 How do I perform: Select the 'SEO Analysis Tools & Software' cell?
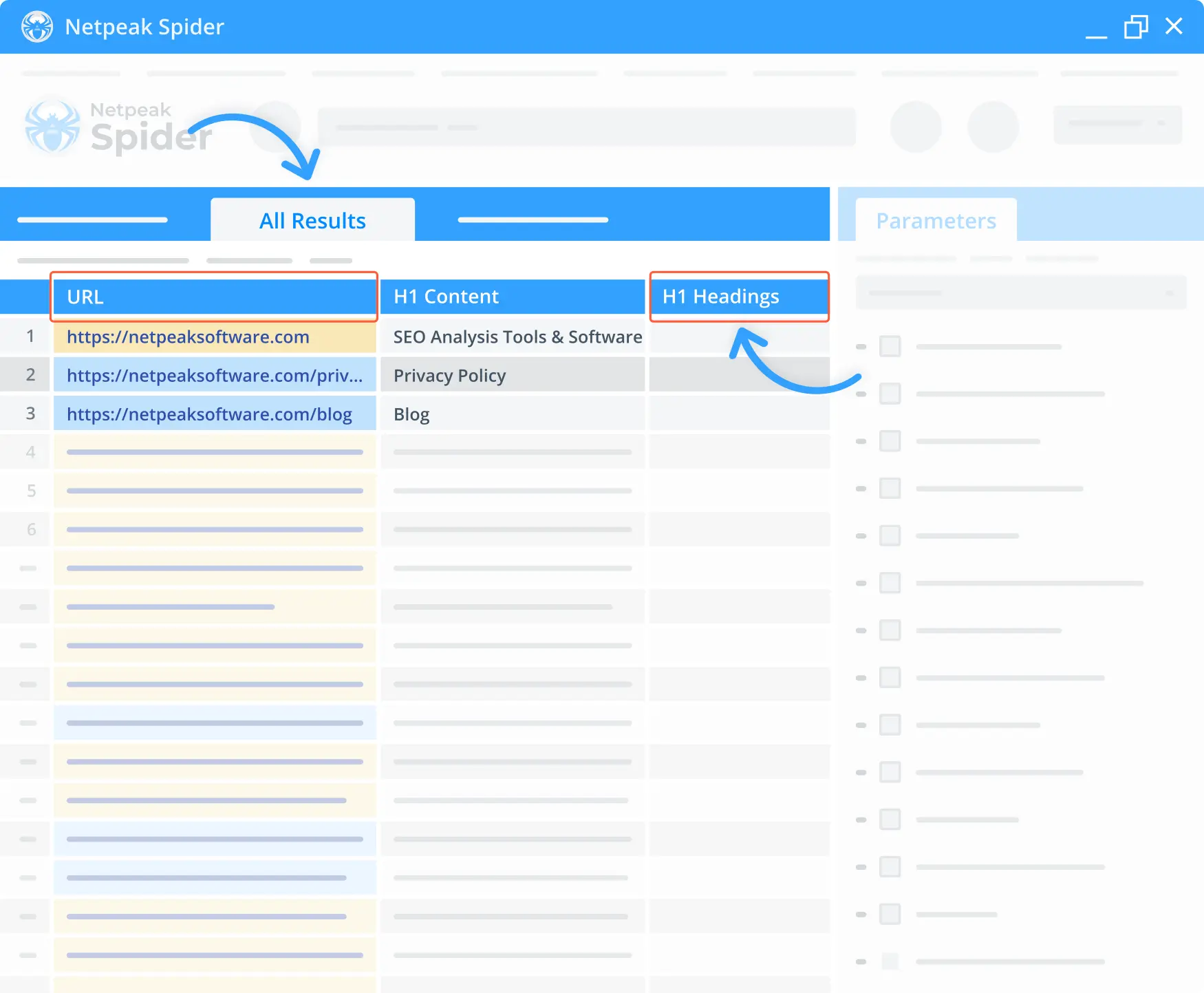click(513, 337)
